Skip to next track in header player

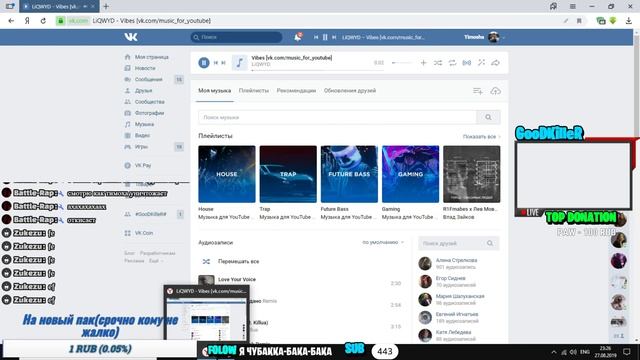click(x=334, y=37)
